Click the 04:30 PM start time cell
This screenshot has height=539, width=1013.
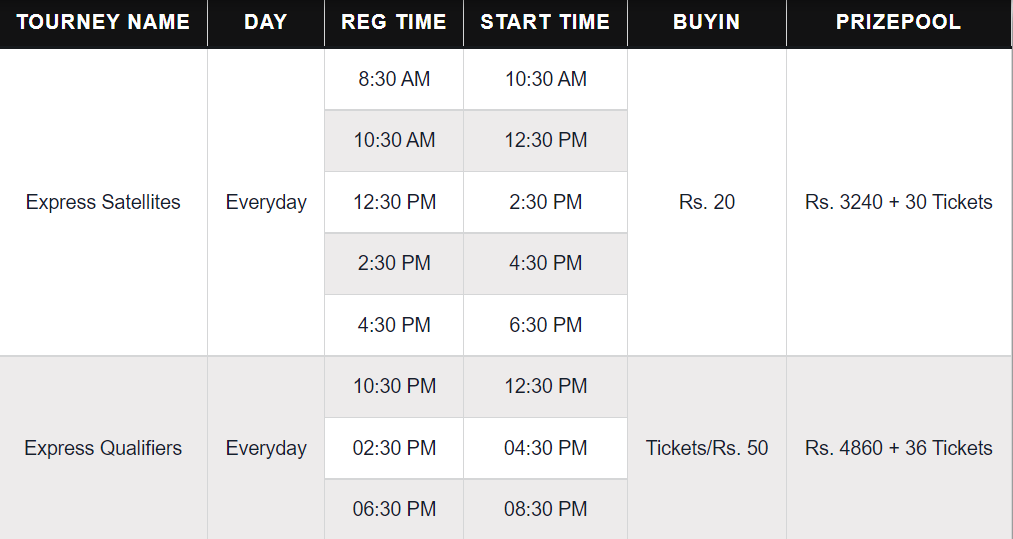click(x=545, y=448)
